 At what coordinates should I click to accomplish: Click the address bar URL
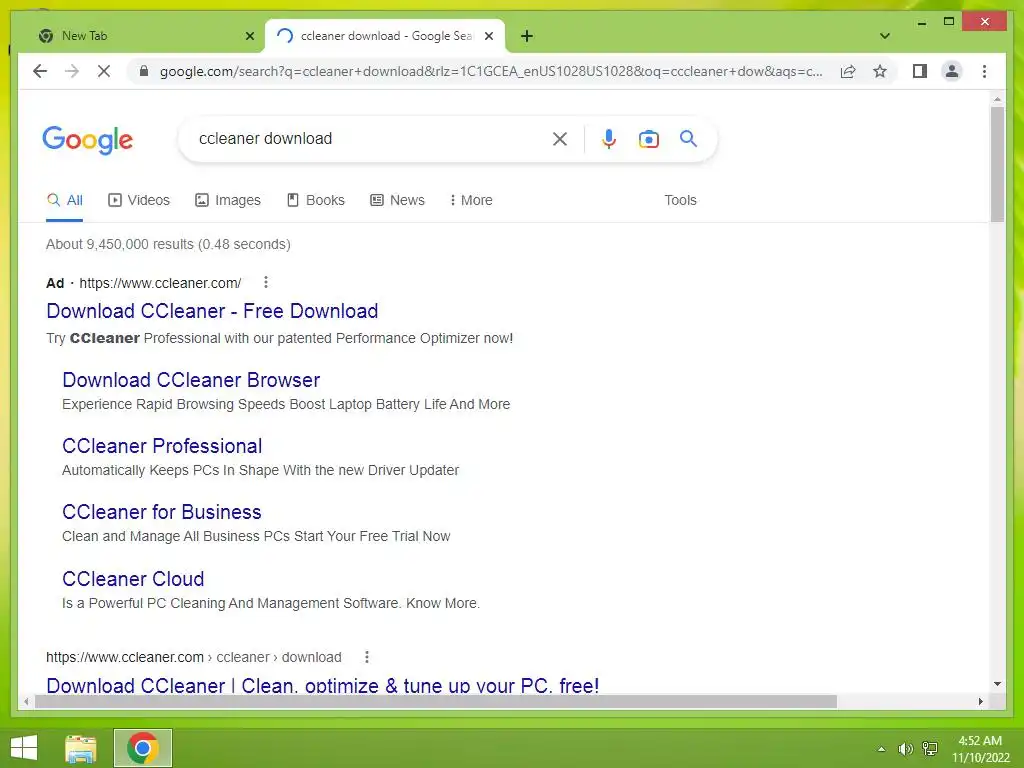491,71
